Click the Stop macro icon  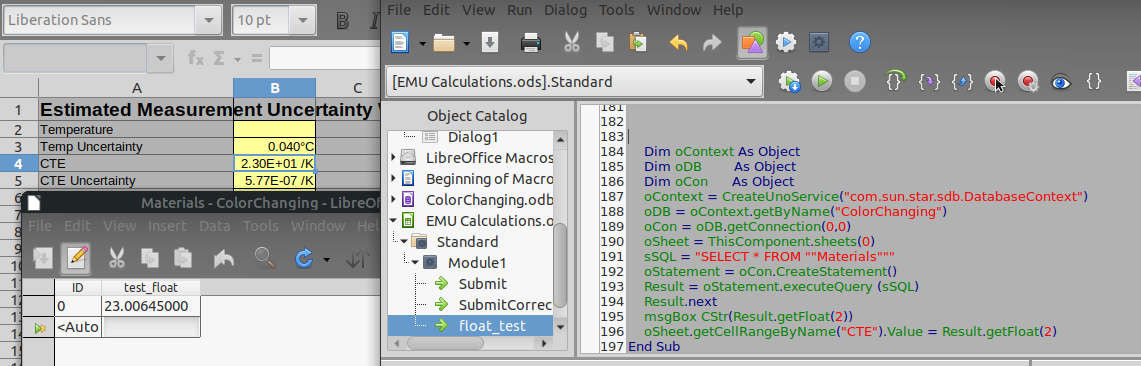pyautogui.click(x=856, y=81)
